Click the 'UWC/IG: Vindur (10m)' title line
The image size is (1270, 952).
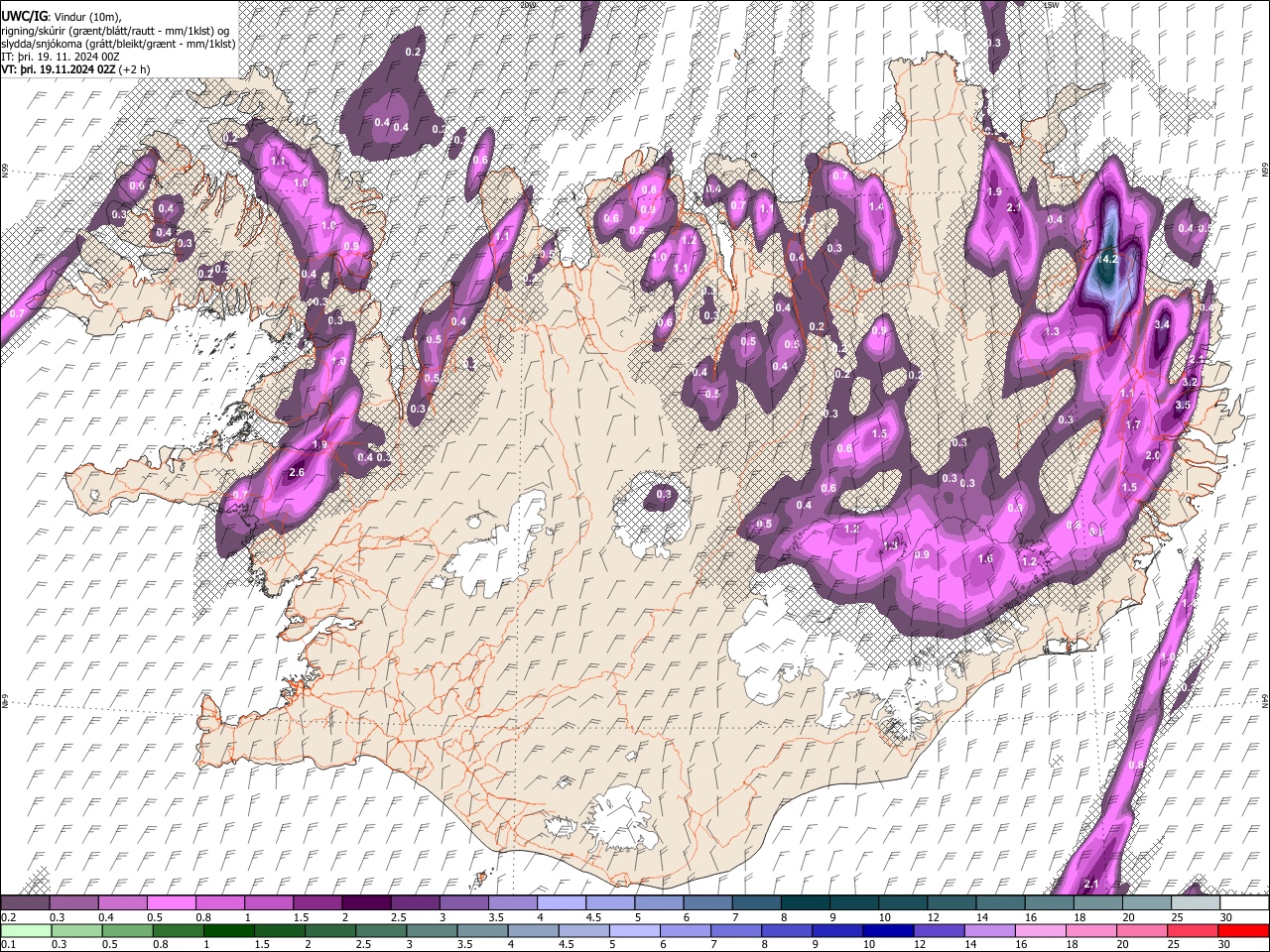[62, 17]
